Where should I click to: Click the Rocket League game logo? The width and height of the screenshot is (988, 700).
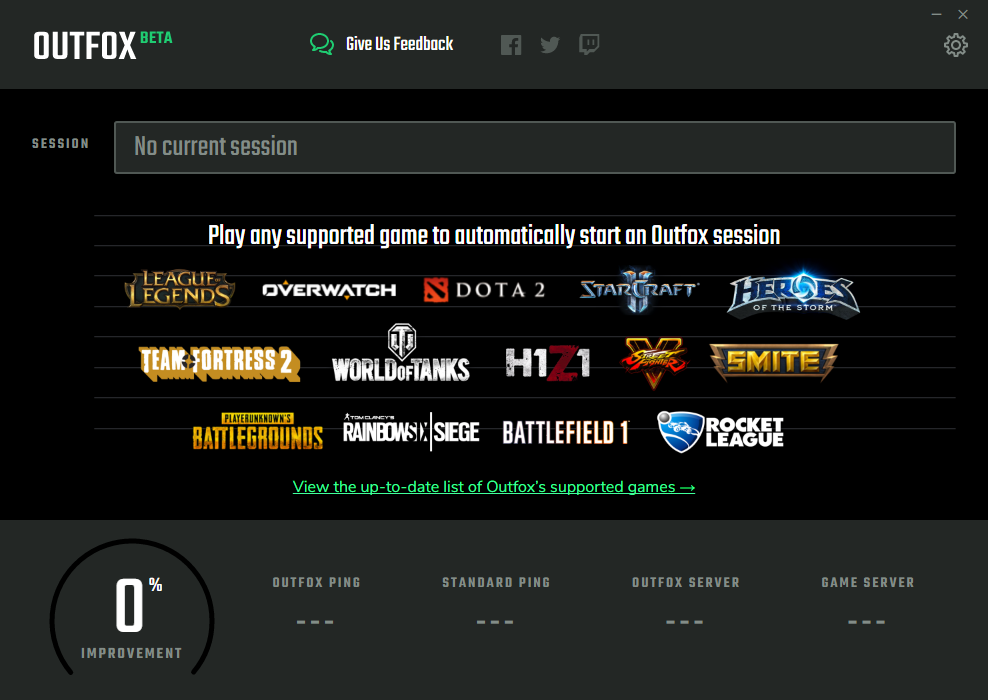(x=720, y=431)
